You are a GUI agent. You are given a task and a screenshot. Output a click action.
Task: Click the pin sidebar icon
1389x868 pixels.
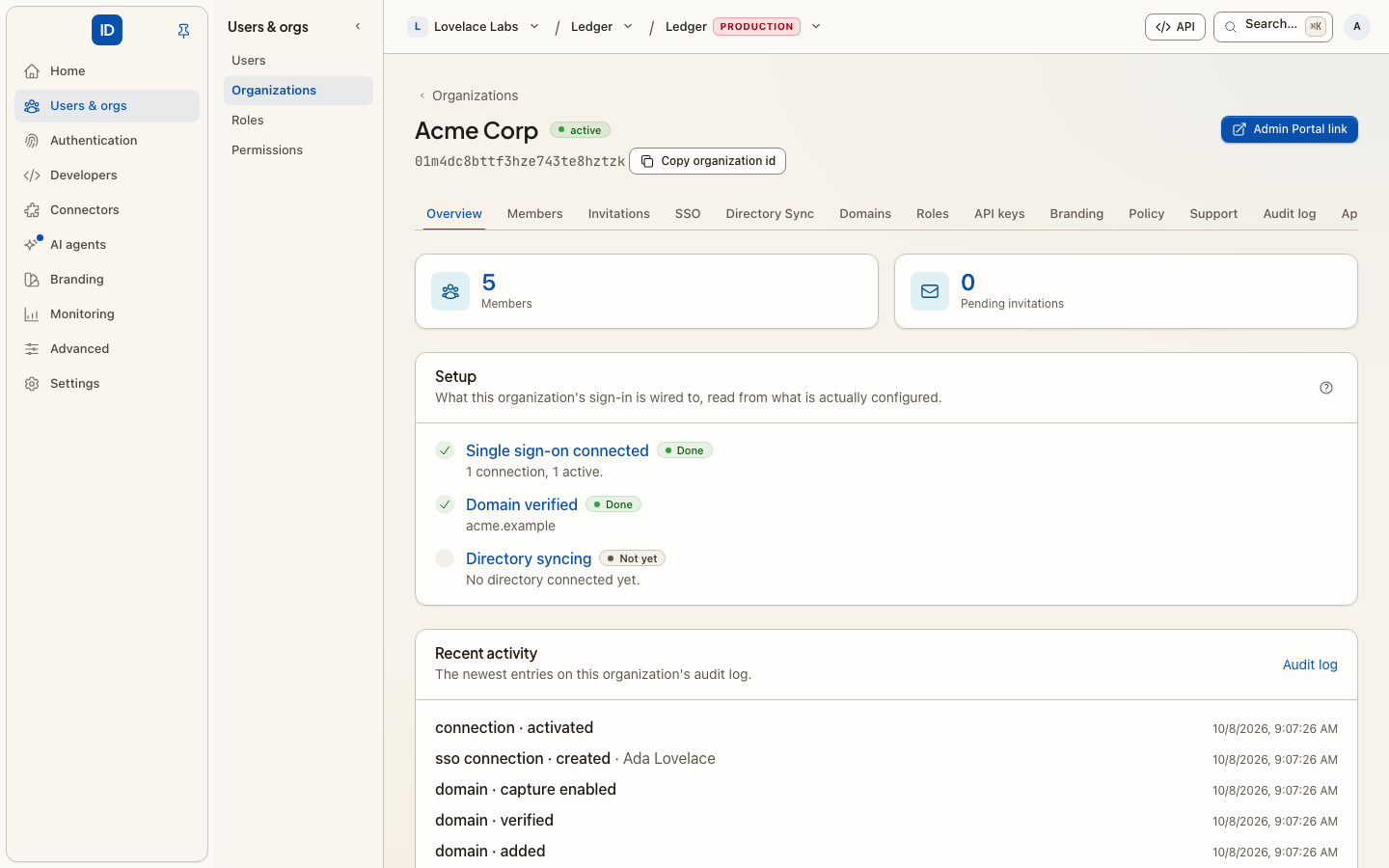pos(183,31)
